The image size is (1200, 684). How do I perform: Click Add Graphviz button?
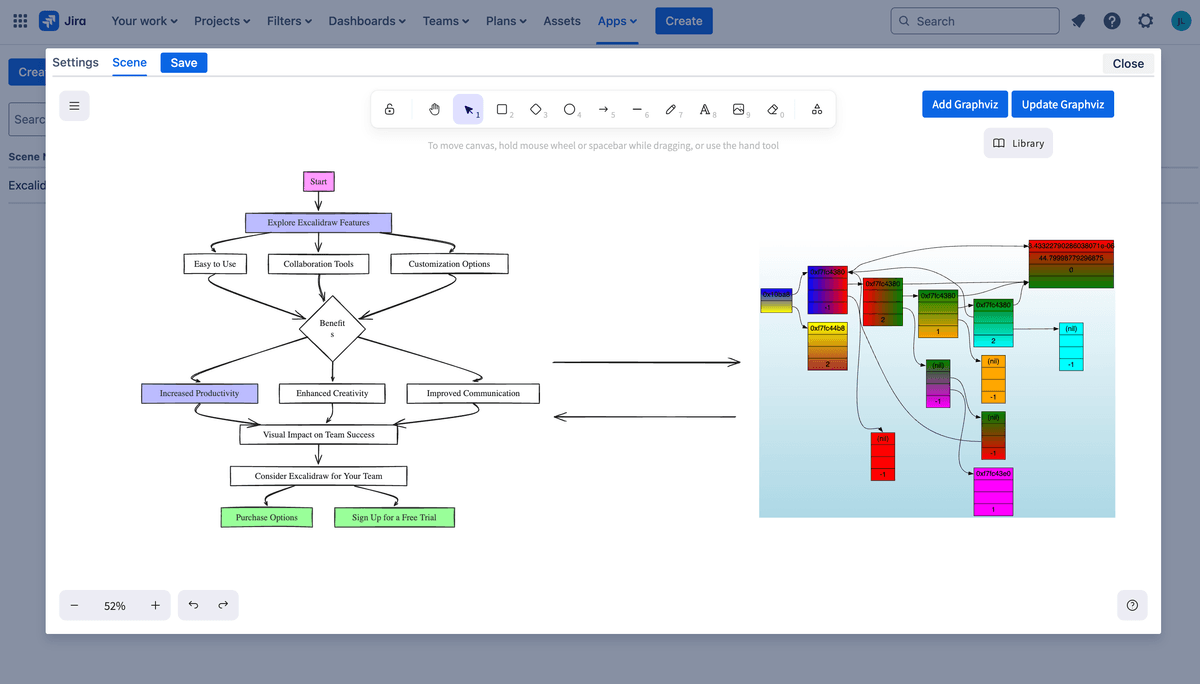pos(965,104)
